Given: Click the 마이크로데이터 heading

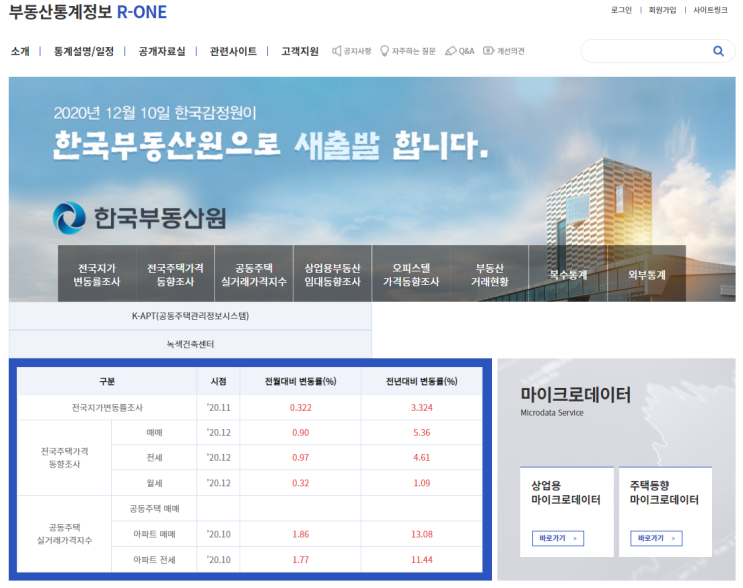Looking at the screenshot, I should [575, 394].
